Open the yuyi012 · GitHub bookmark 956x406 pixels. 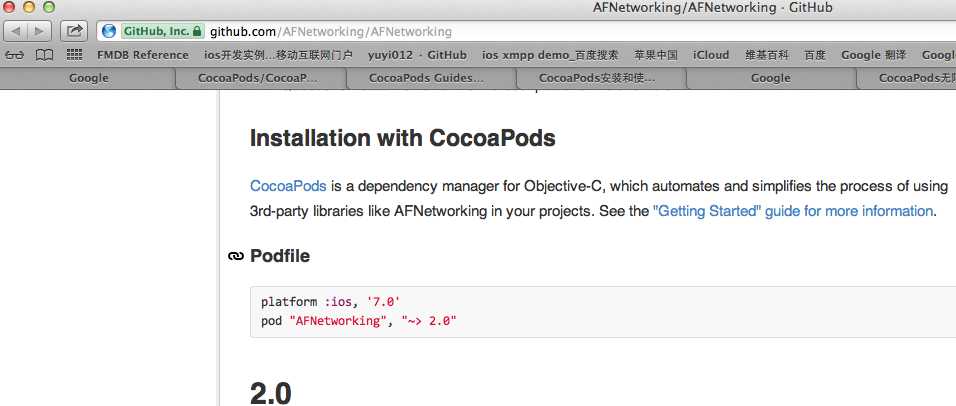pos(417,55)
